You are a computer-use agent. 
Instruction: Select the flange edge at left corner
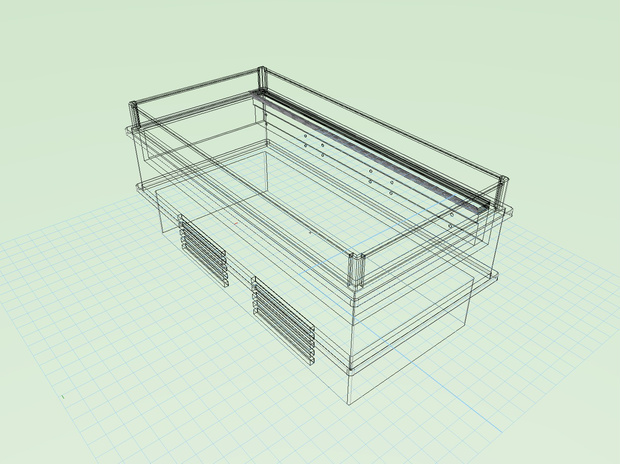[x=131, y=133]
